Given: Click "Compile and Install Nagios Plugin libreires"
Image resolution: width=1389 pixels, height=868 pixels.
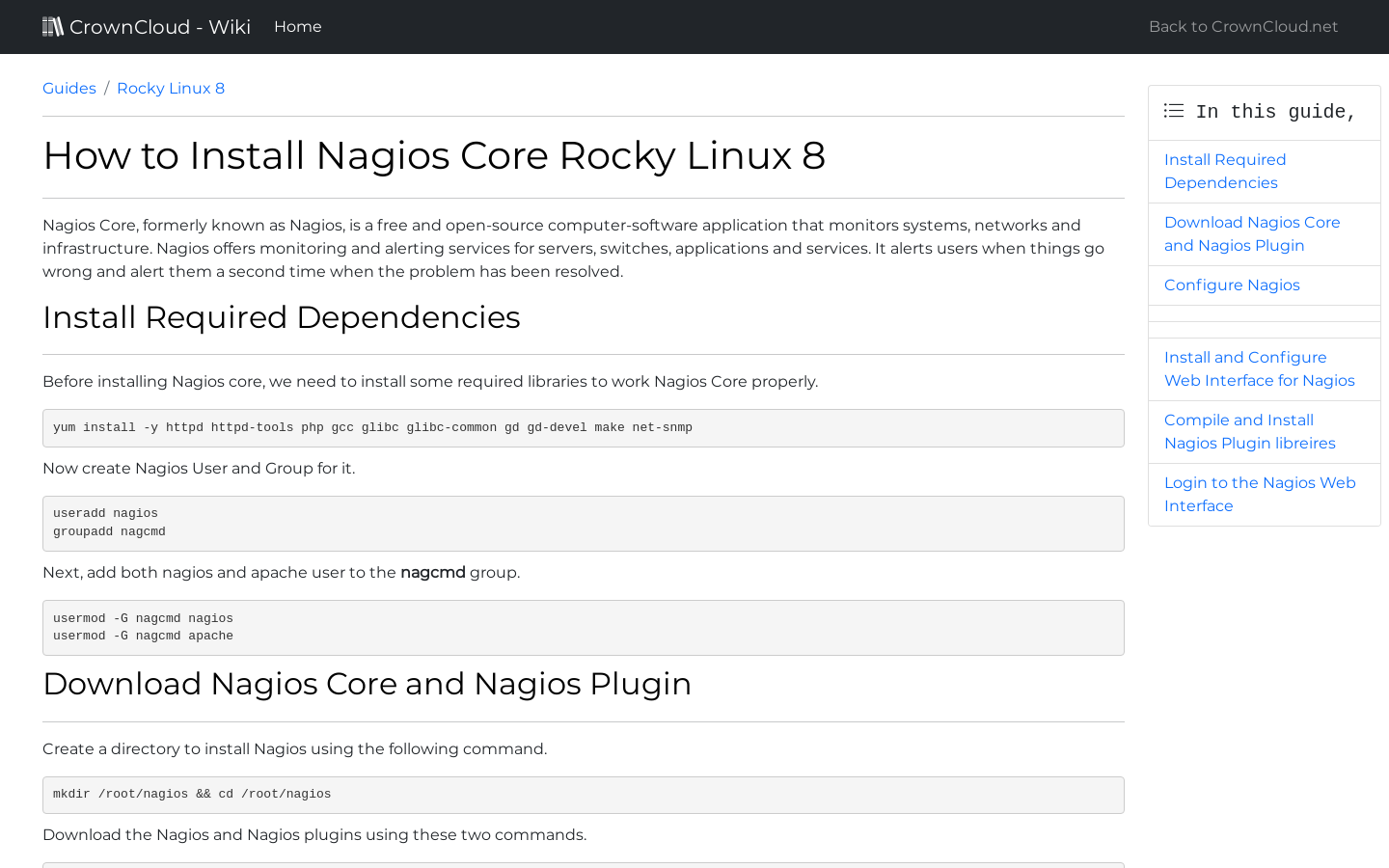Looking at the screenshot, I should point(1249,431).
